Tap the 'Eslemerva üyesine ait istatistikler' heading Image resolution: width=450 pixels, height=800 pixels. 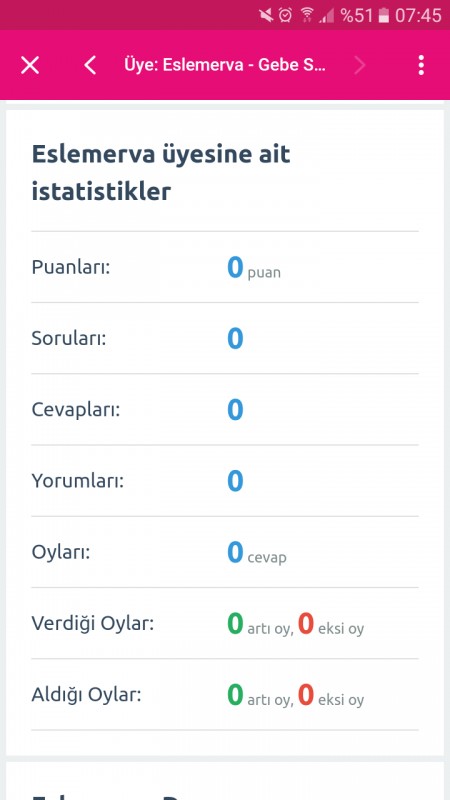(161, 173)
